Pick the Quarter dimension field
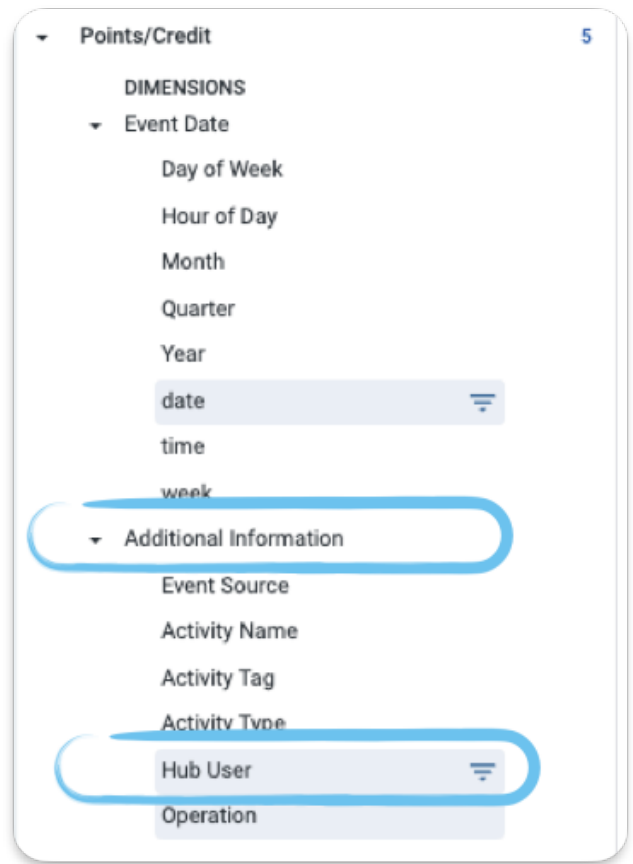 coord(198,309)
